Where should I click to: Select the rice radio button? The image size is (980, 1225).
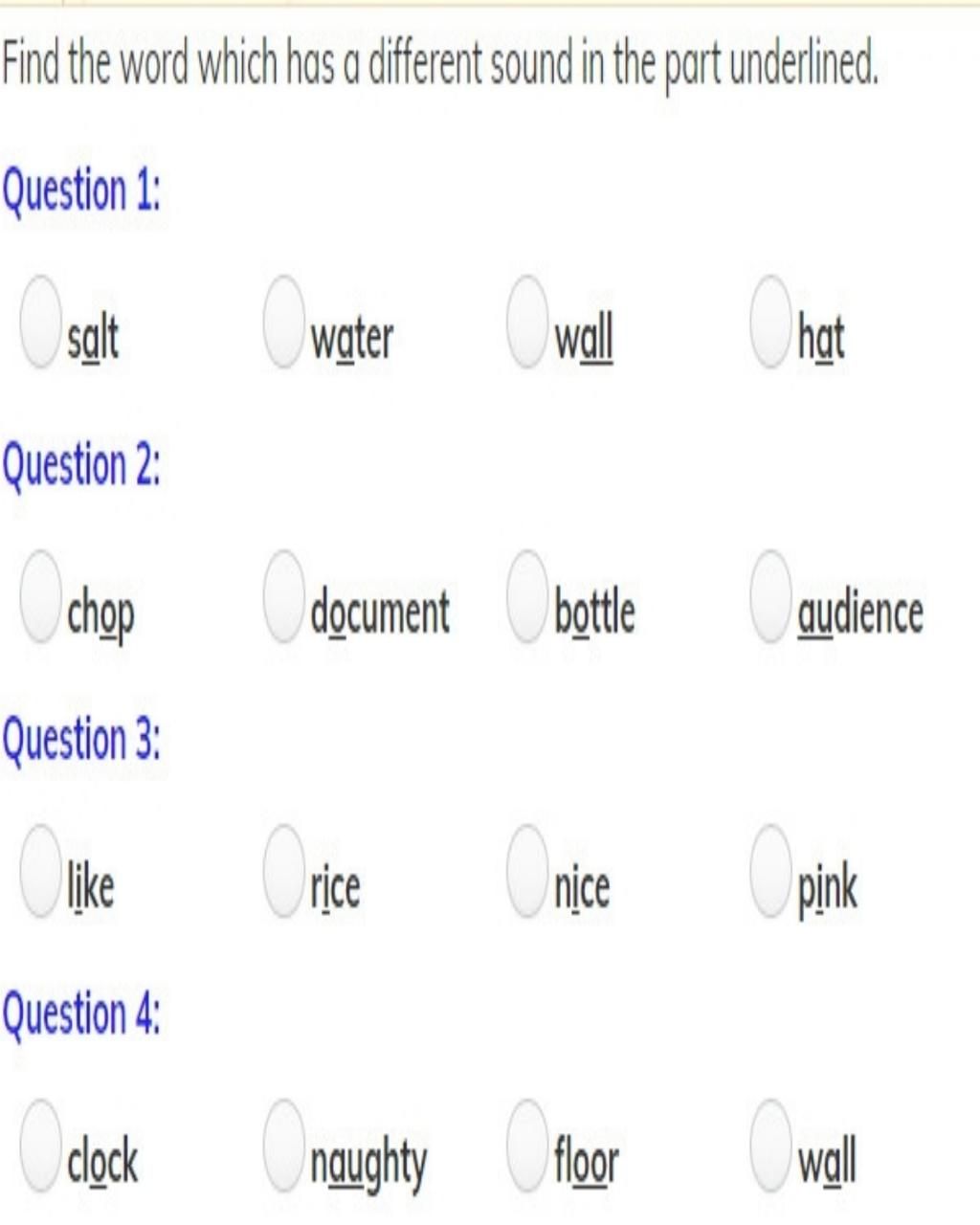(284, 871)
